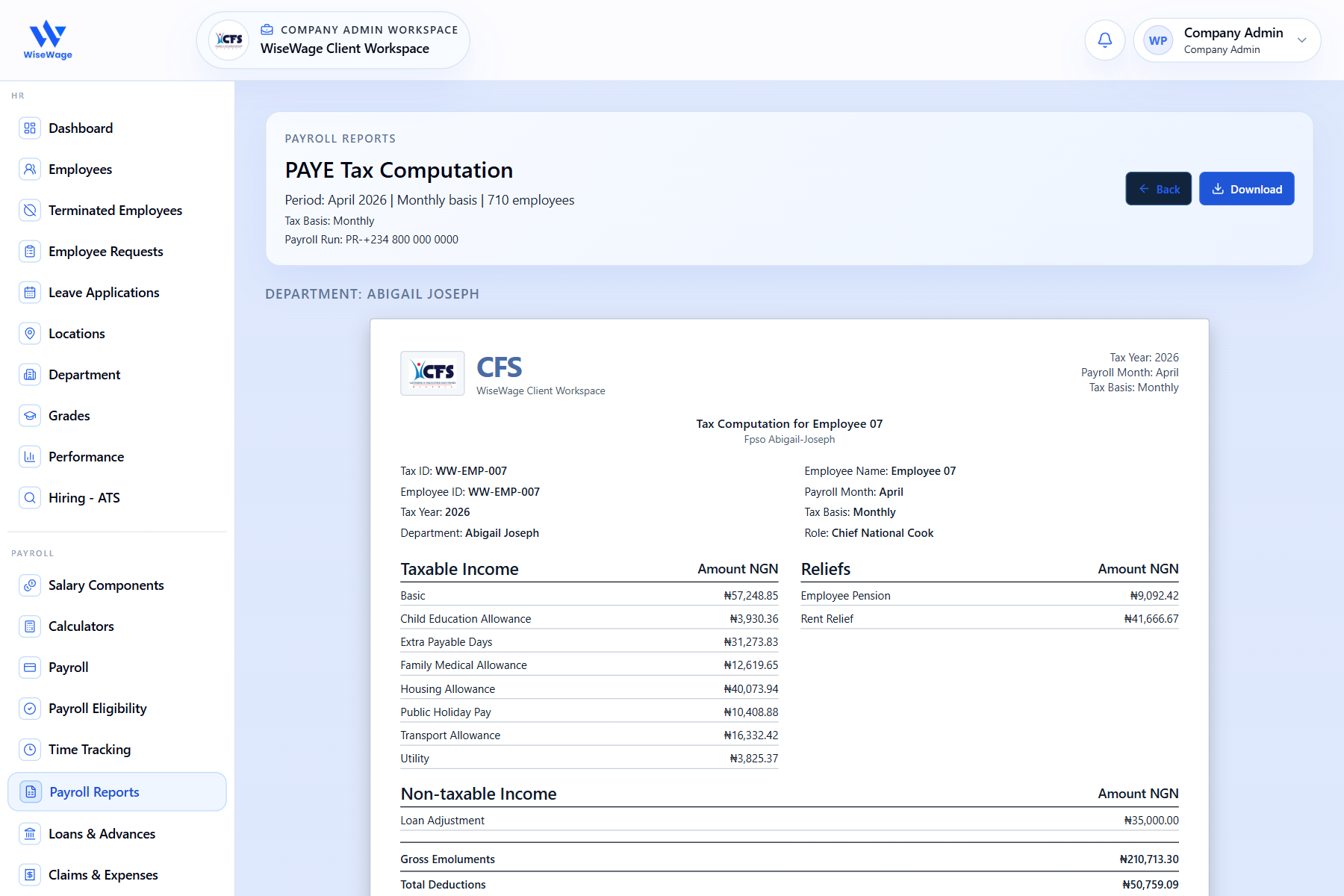Select Housing Allowance row label
The width and height of the screenshot is (1344, 896).
pyautogui.click(x=447, y=689)
